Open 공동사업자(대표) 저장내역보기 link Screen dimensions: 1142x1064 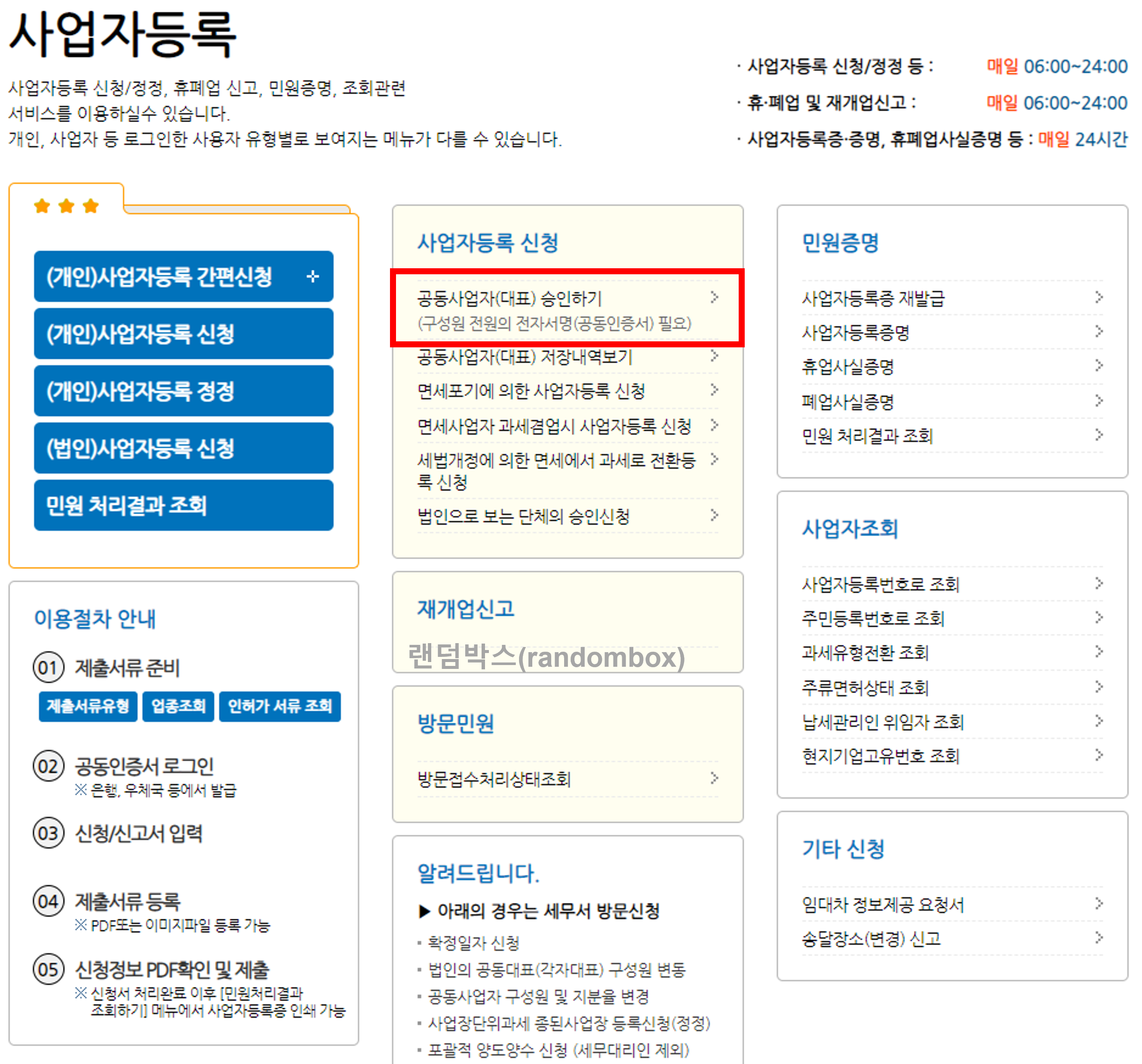tap(525, 357)
